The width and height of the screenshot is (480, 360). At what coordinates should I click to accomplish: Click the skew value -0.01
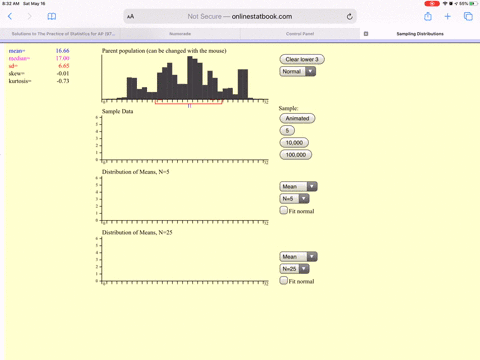coord(63,73)
